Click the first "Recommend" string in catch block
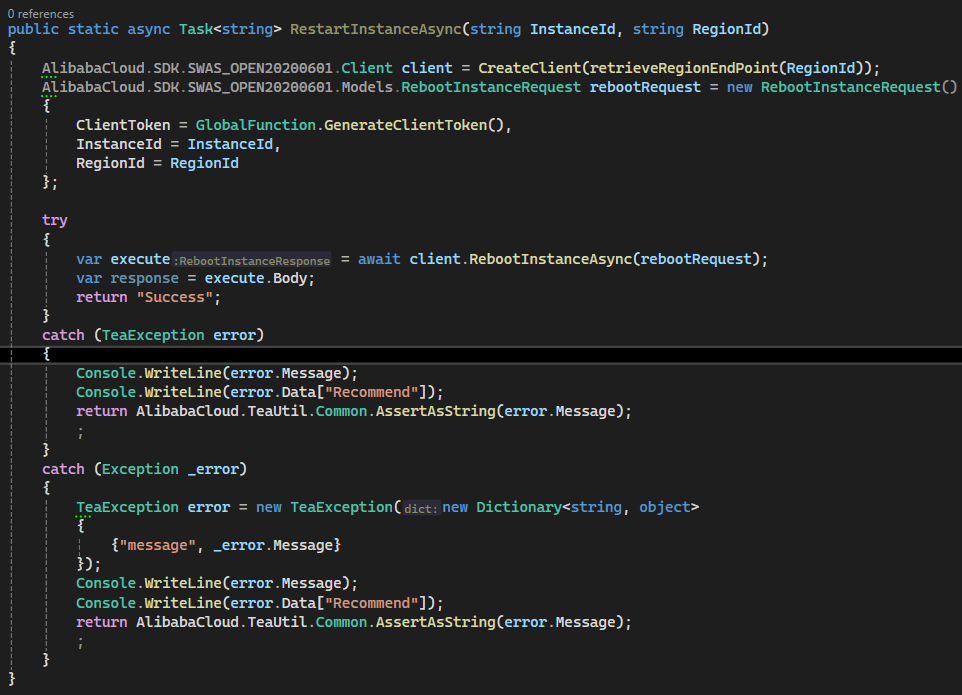The height and width of the screenshot is (695, 962). pyautogui.click(x=372, y=393)
